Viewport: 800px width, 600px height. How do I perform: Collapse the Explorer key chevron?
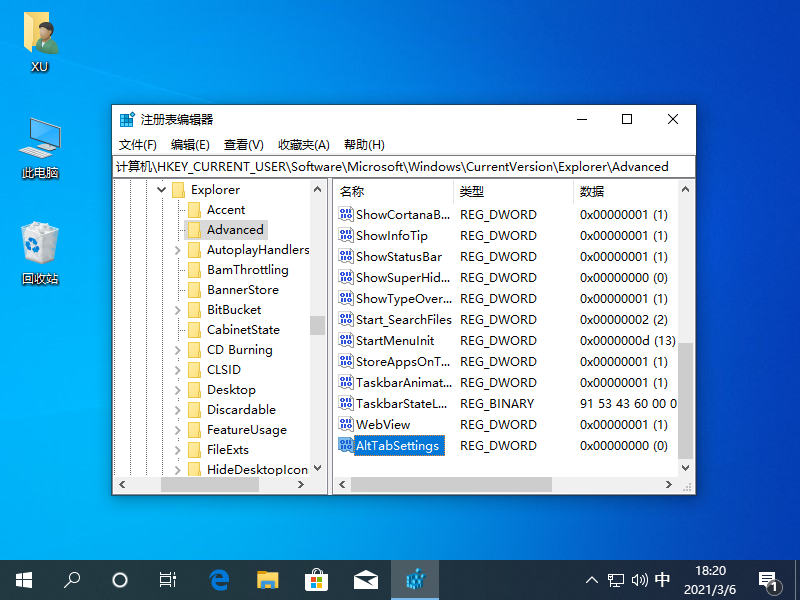[161, 189]
